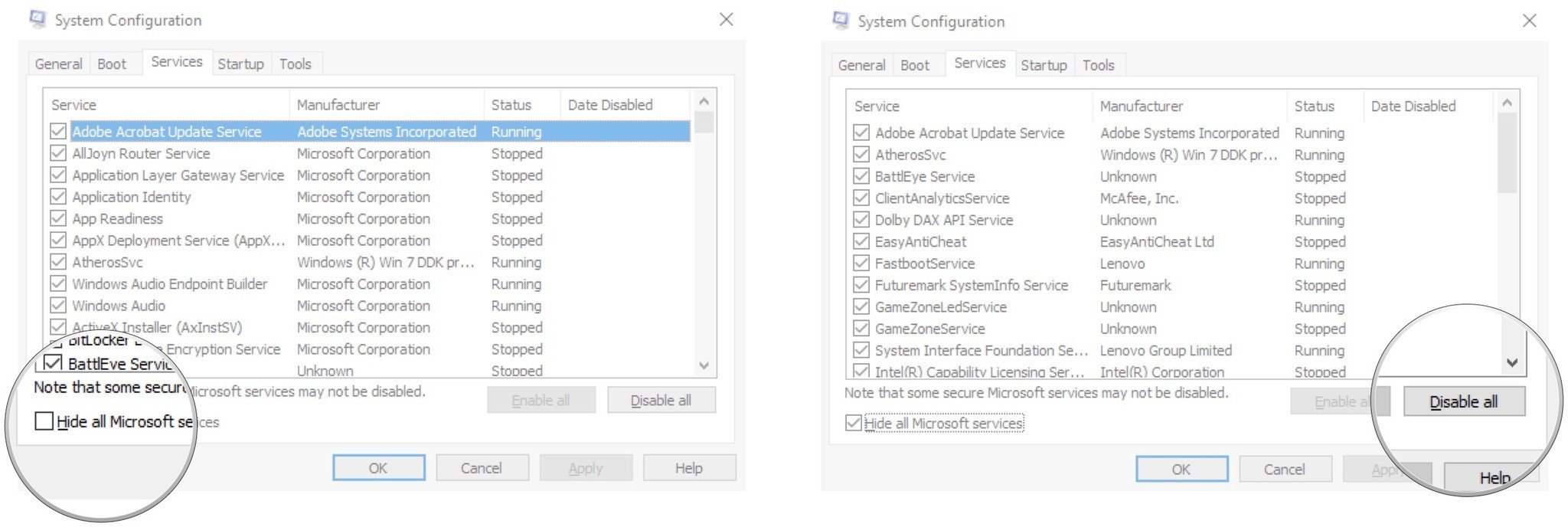Uncheck Application Identity checkbox
1568x527 pixels.
(58, 197)
